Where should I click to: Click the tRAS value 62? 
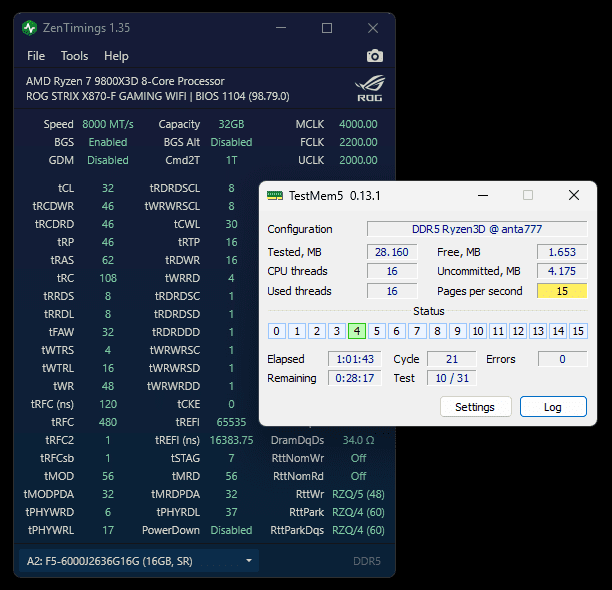click(108, 260)
